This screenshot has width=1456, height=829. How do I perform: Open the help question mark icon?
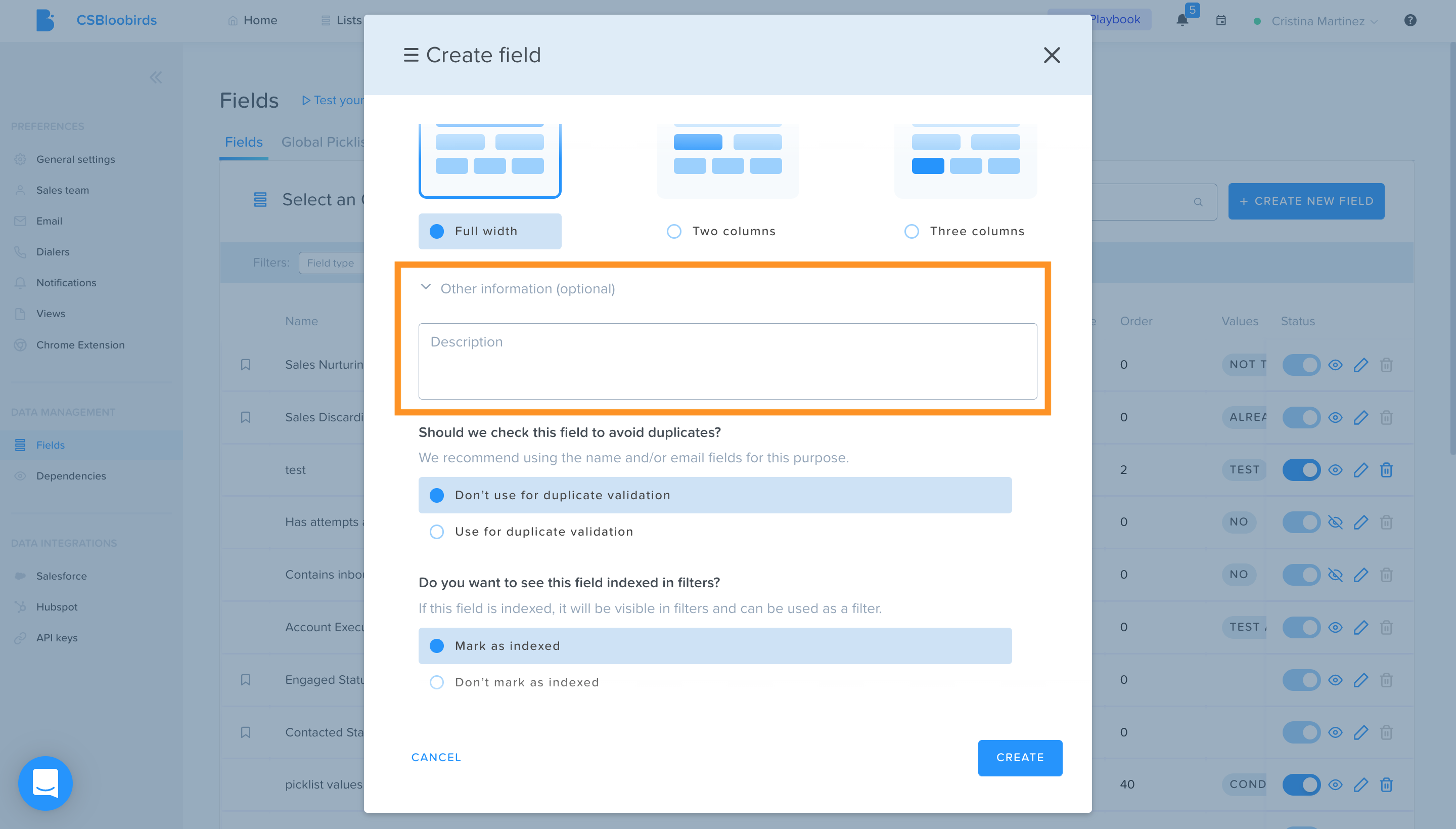point(1409,21)
